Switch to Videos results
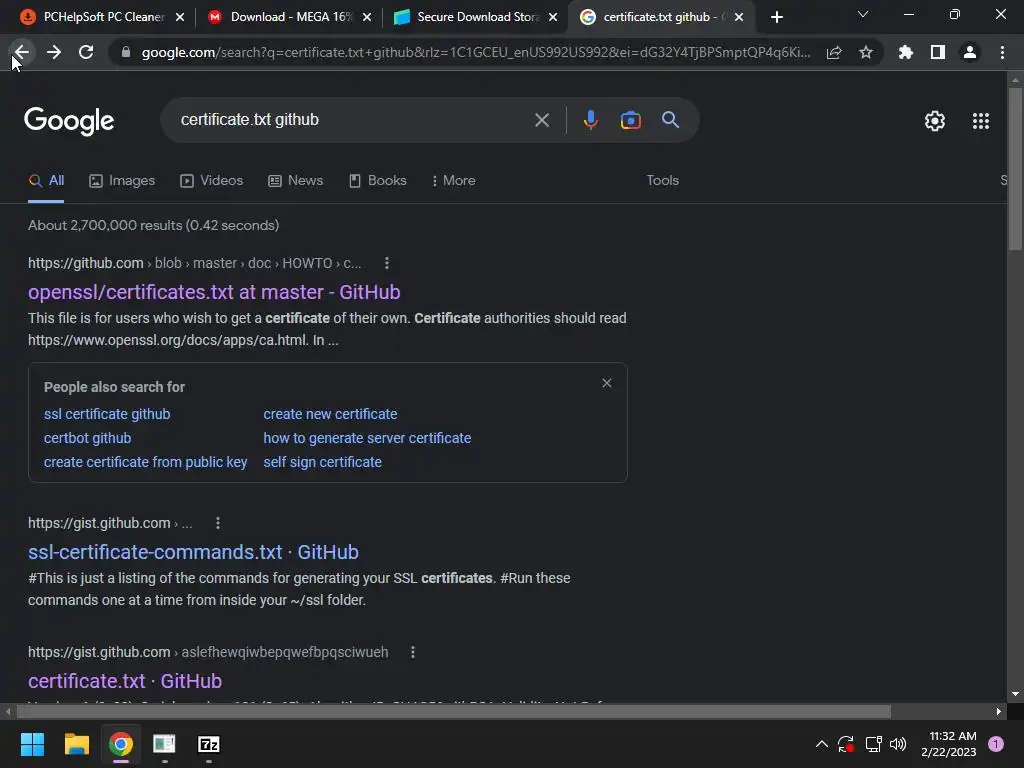The image size is (1024, 768). tap(212, 181)
